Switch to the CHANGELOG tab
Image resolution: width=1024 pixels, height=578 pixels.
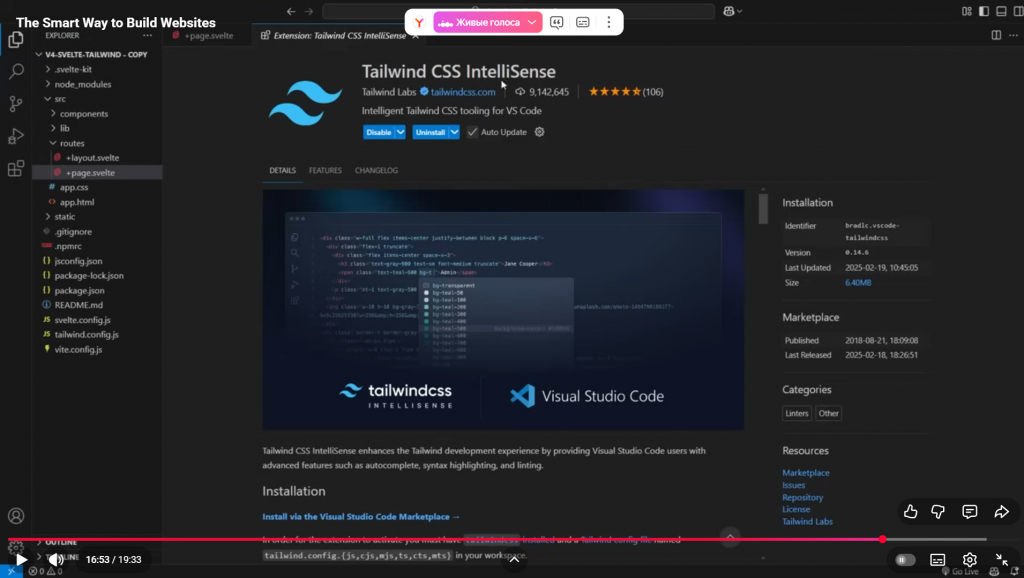point(376,171)
